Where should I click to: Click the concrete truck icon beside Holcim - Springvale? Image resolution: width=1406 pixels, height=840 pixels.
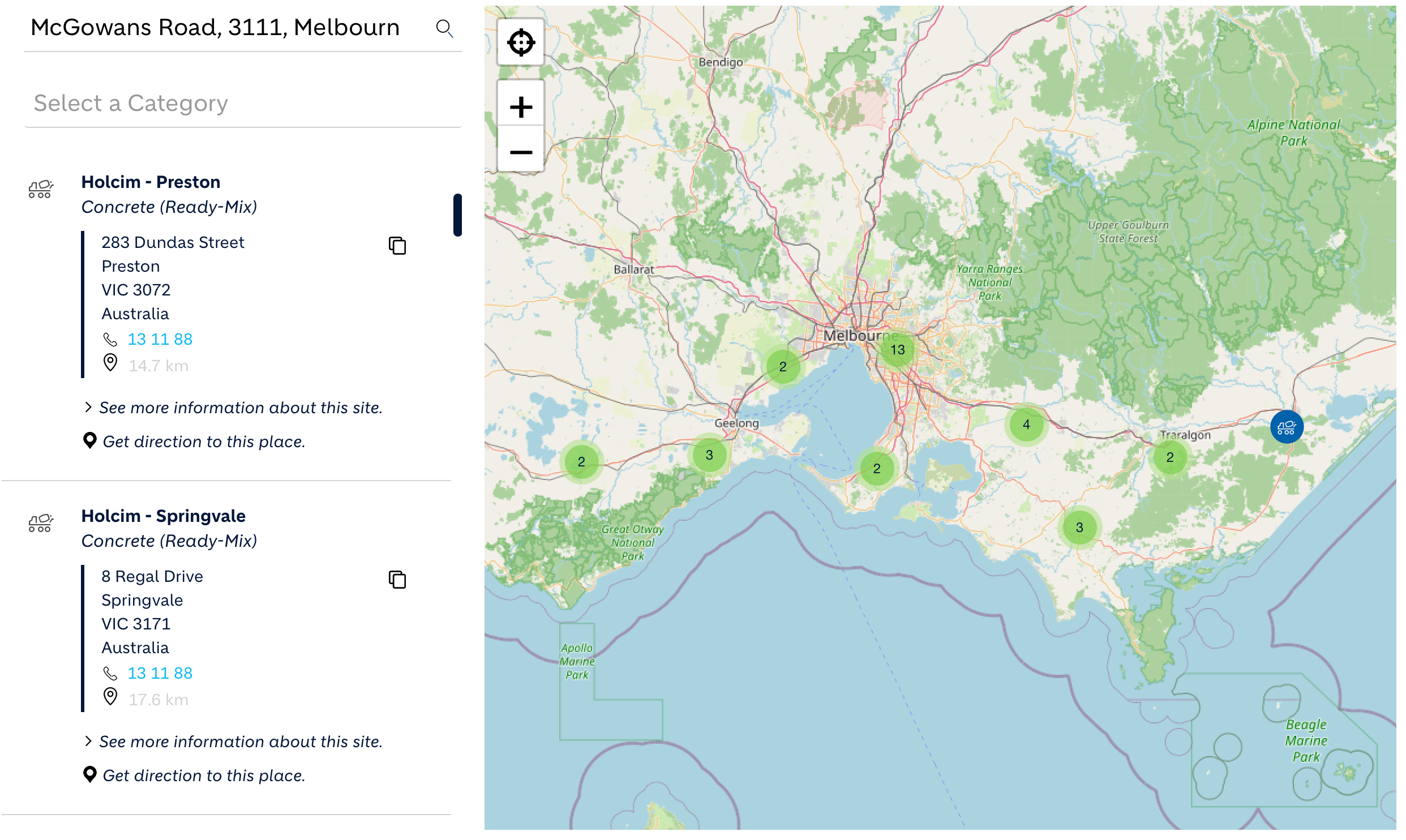(41, 523)
